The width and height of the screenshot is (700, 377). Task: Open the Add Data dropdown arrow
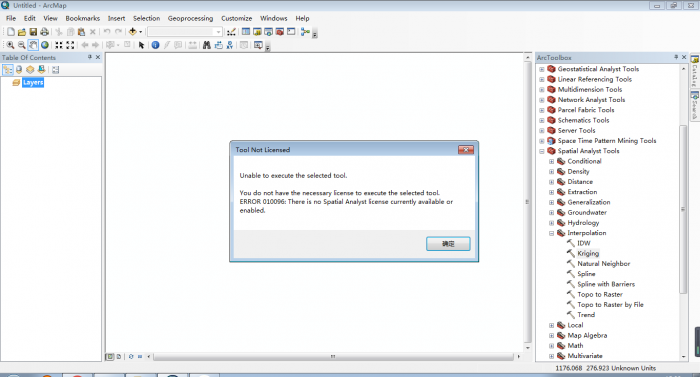click(140, 32)
